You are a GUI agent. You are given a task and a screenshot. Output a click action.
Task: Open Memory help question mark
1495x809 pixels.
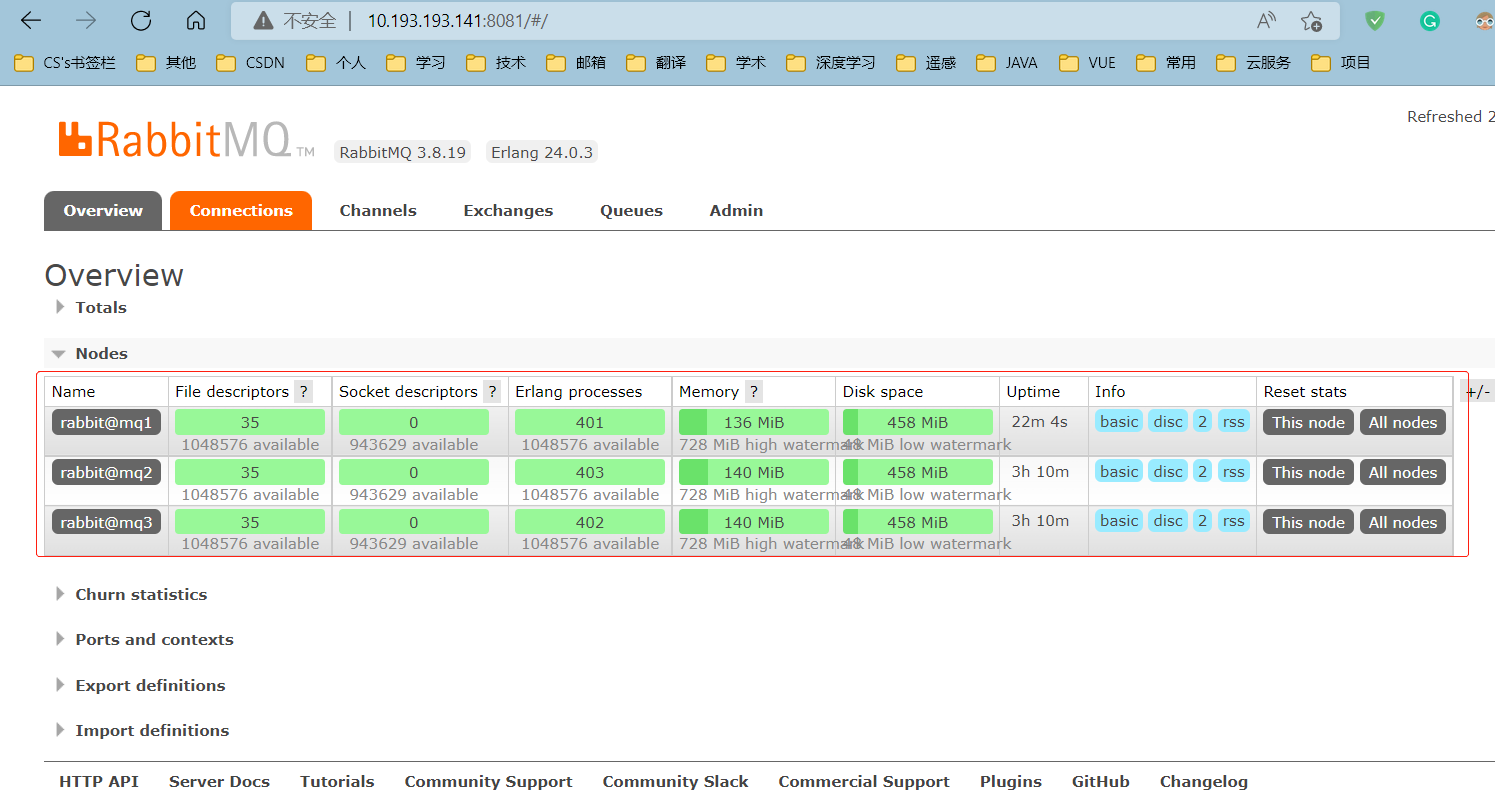pyautogui.click(x=754, y=392)
